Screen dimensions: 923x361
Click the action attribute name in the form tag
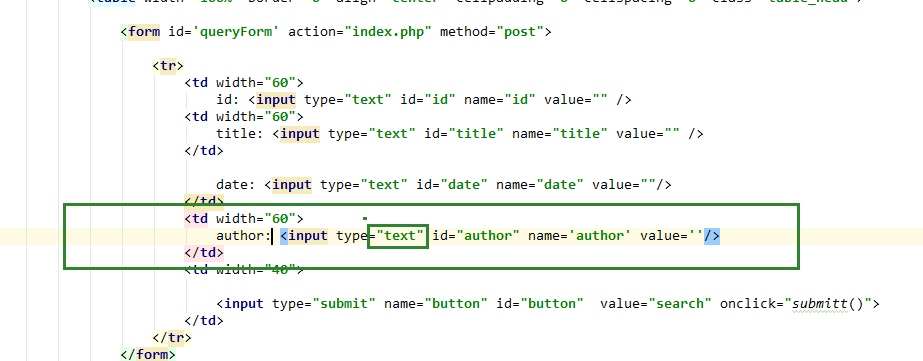point(312,32)
